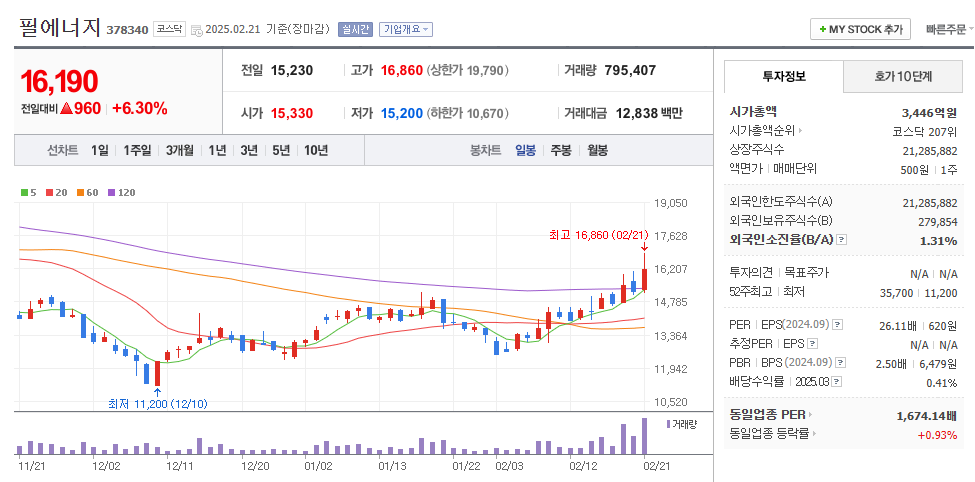975x482 pixels.
Task: Open the 빠른주문 dropdown
Action: coord(950,29)
